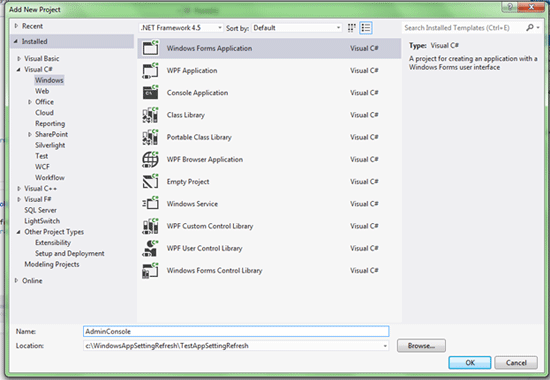Select the Class Library template name
550x380 pixels.
point(186,115)
